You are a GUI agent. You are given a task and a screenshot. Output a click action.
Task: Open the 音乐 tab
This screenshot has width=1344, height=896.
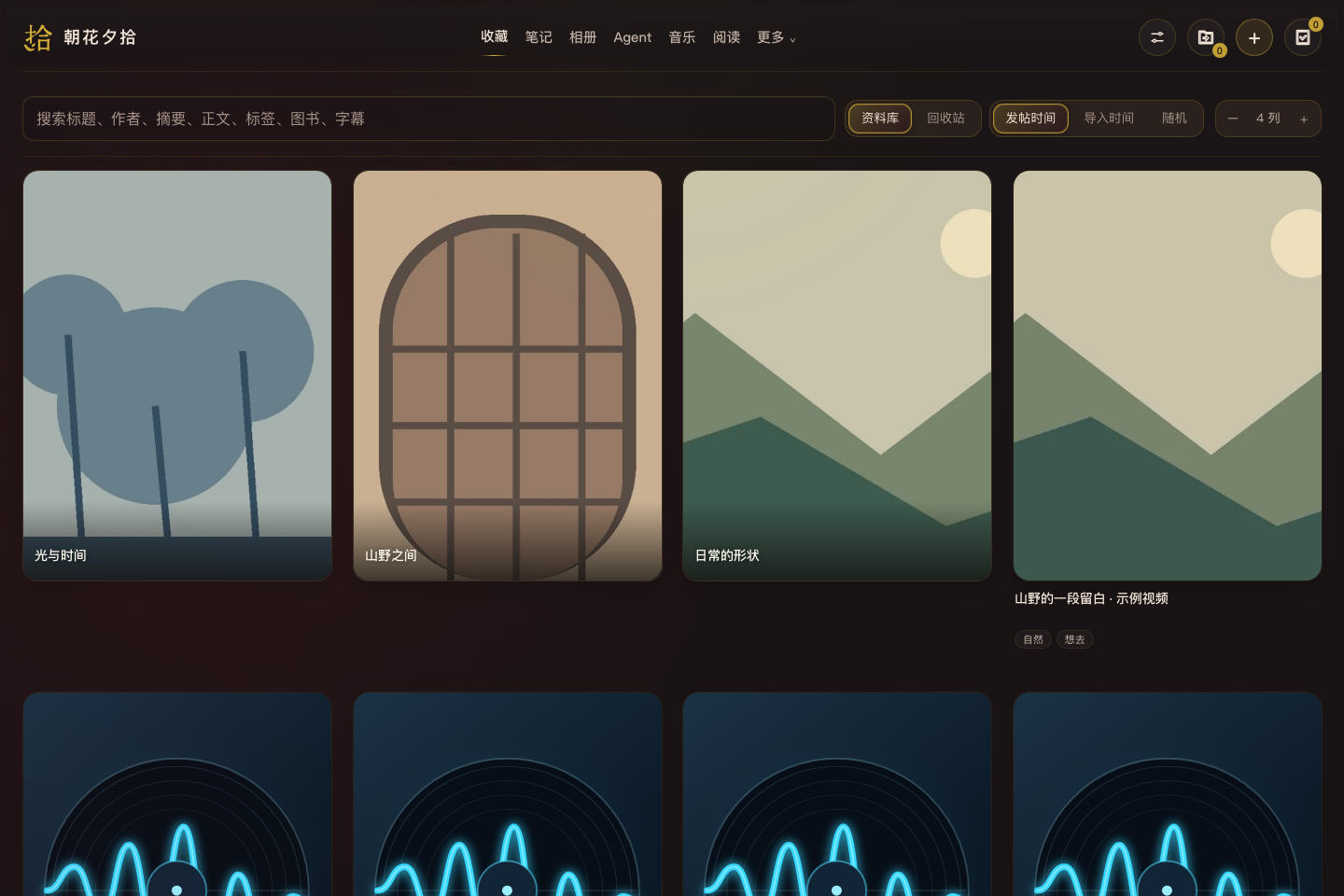[682, 37]
